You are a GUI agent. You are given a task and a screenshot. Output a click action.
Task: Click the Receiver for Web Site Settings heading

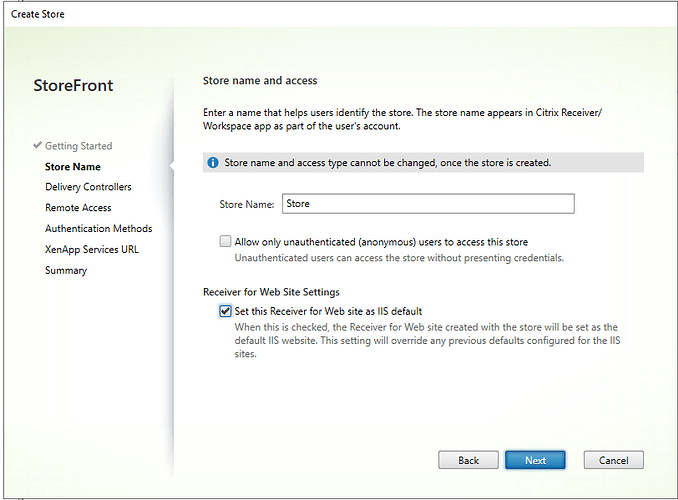(271, 292)
